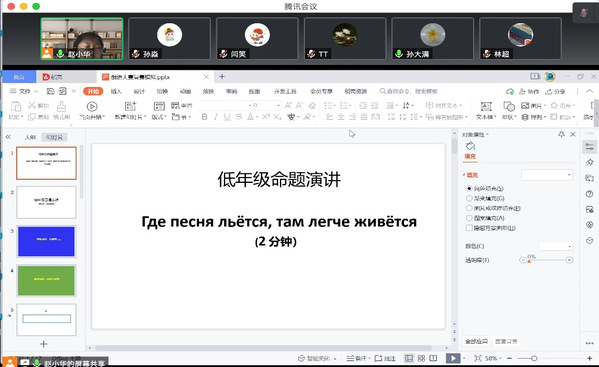Click the Apply to All button
The image size is (599, 367).
coord(476,341)
